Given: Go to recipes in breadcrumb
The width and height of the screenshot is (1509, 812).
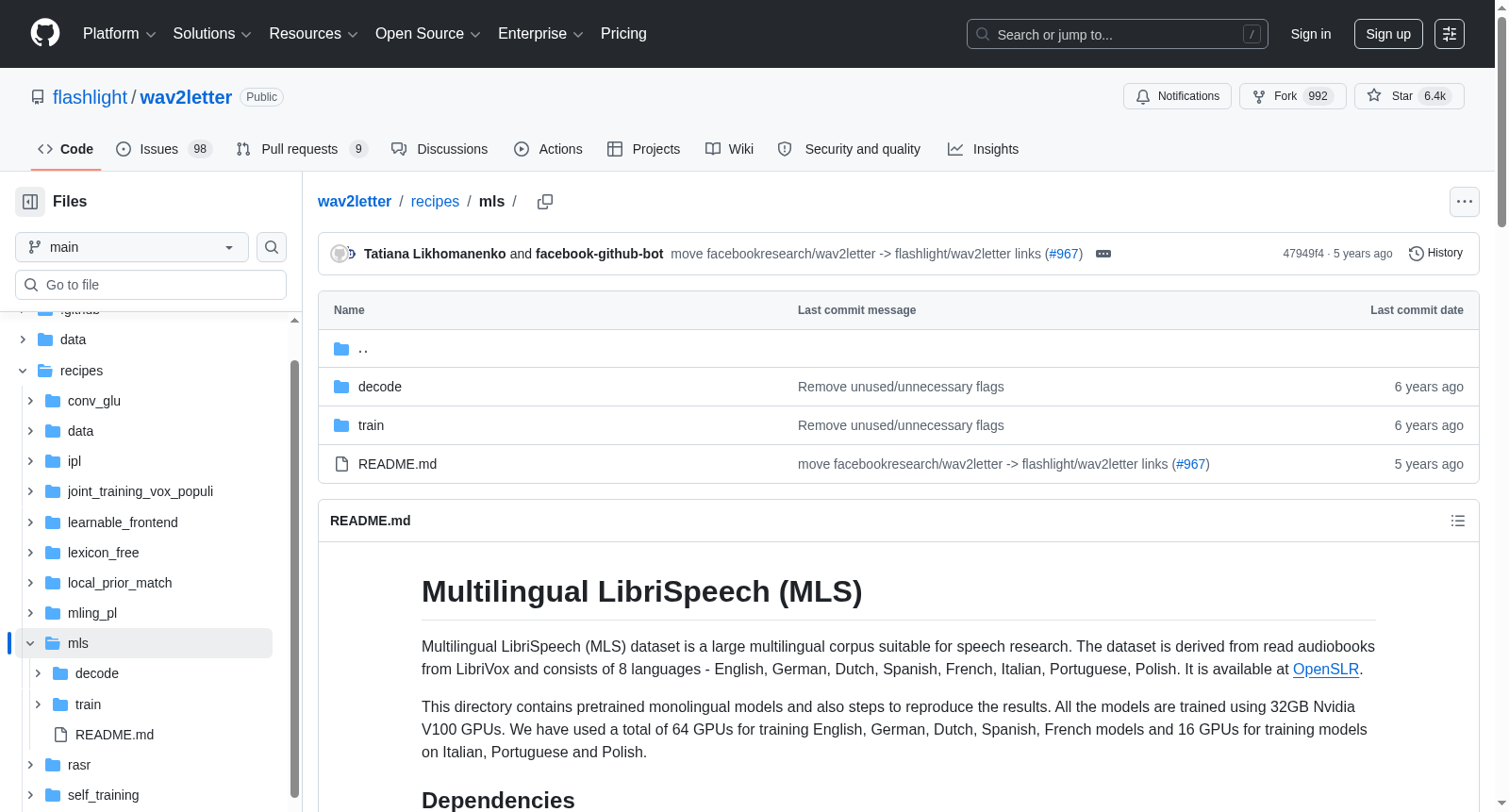Looking at the screenshot, I should click(x=435, y=202).
